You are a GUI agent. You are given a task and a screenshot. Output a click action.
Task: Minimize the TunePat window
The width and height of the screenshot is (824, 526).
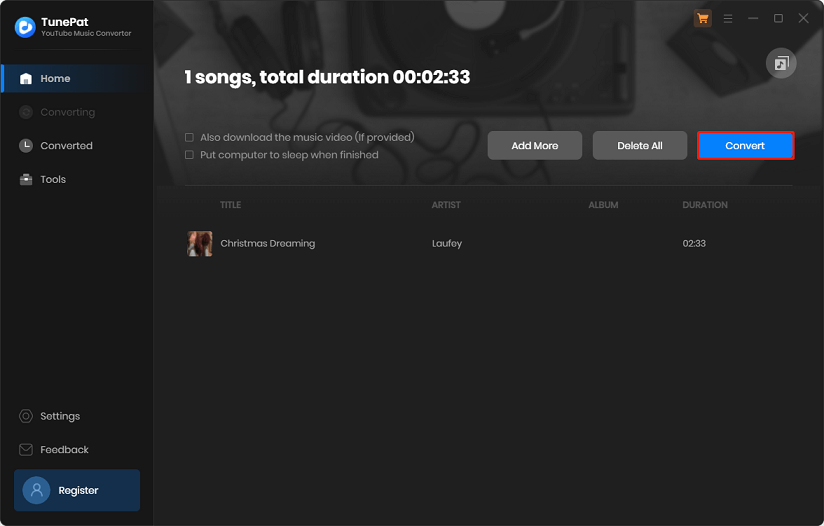pos(753,19)
